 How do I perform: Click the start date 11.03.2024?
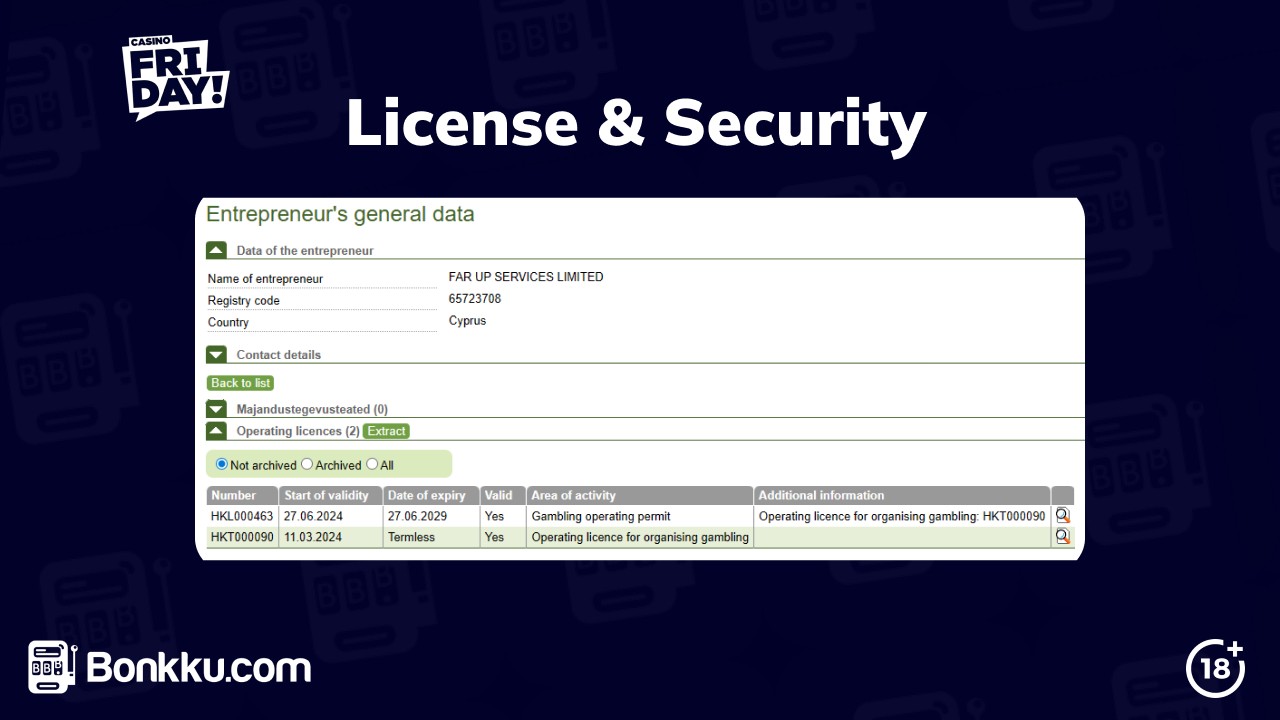[313, 537]
